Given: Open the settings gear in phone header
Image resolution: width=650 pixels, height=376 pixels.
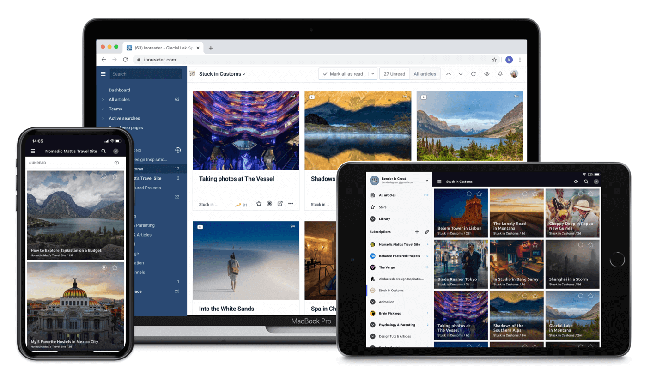Looking at the screenshot, I should [116, 151].
